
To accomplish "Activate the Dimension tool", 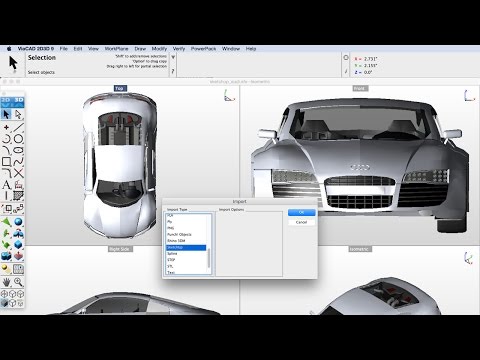I will tap(18, 184).
